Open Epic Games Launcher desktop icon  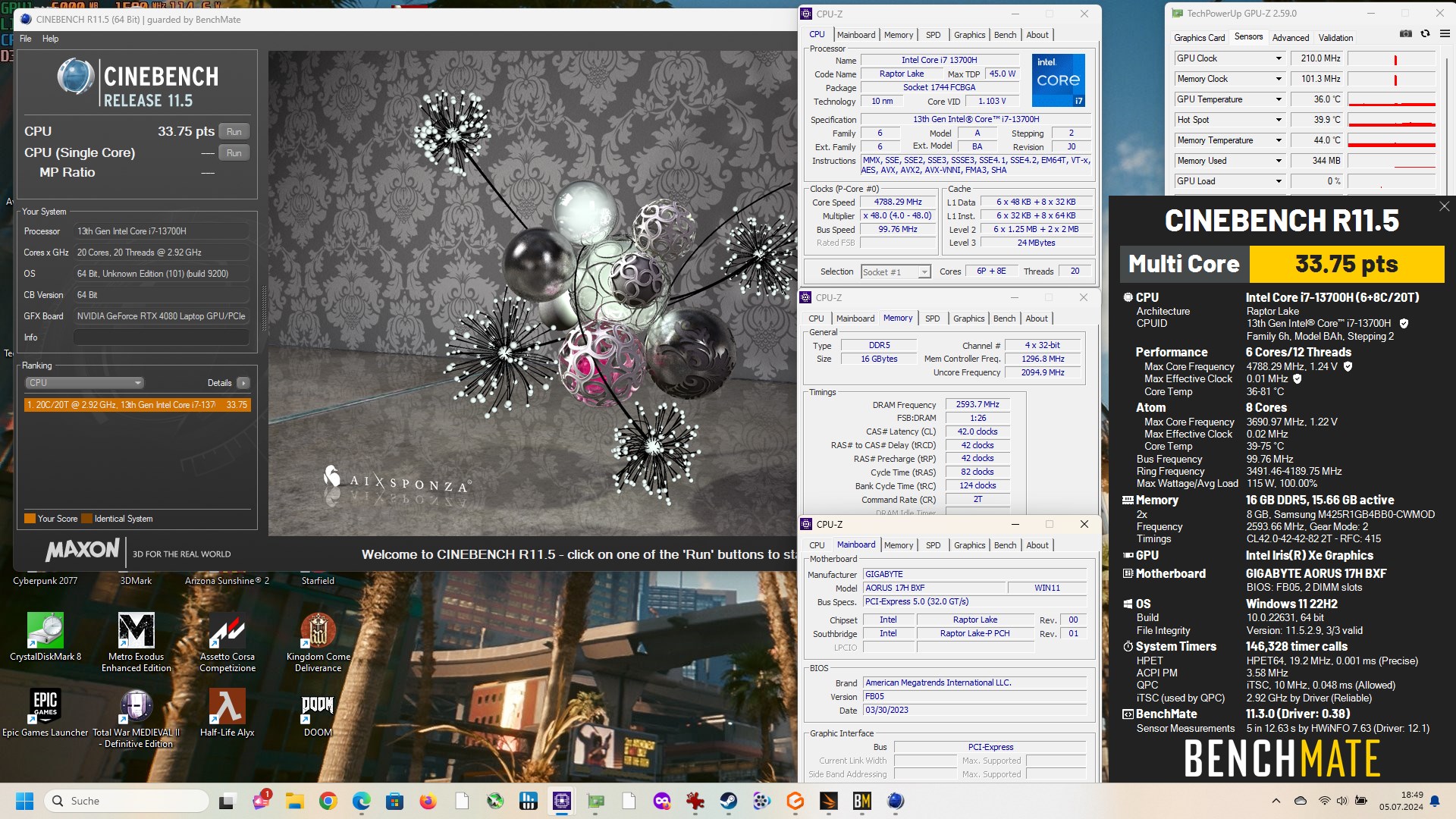pos(45,713)
